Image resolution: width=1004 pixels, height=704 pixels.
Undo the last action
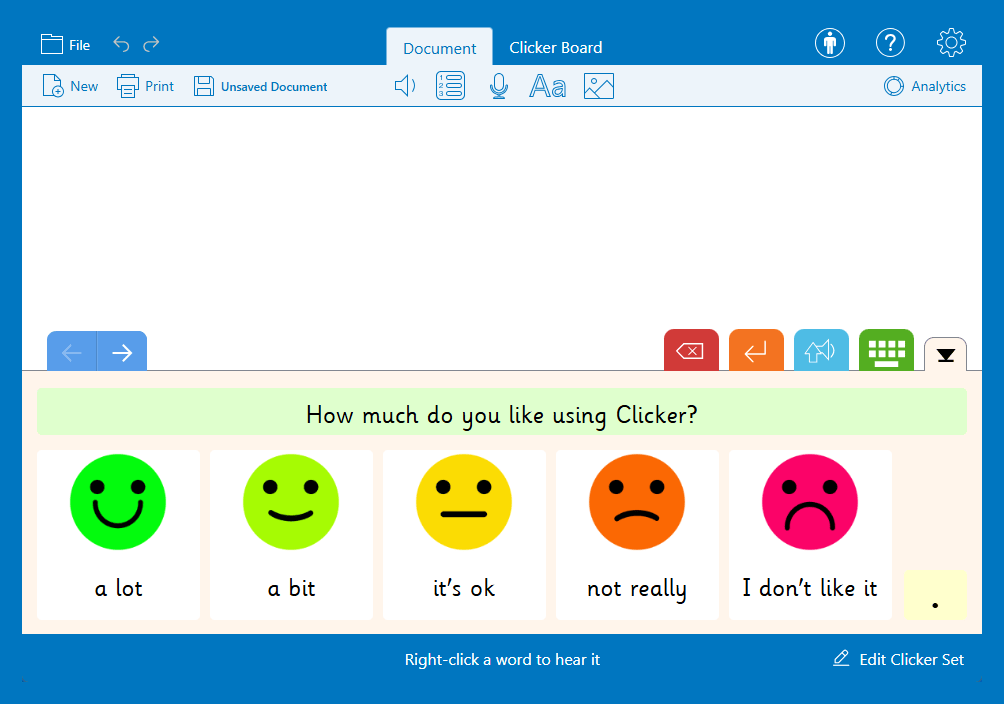tap(121, 44)
